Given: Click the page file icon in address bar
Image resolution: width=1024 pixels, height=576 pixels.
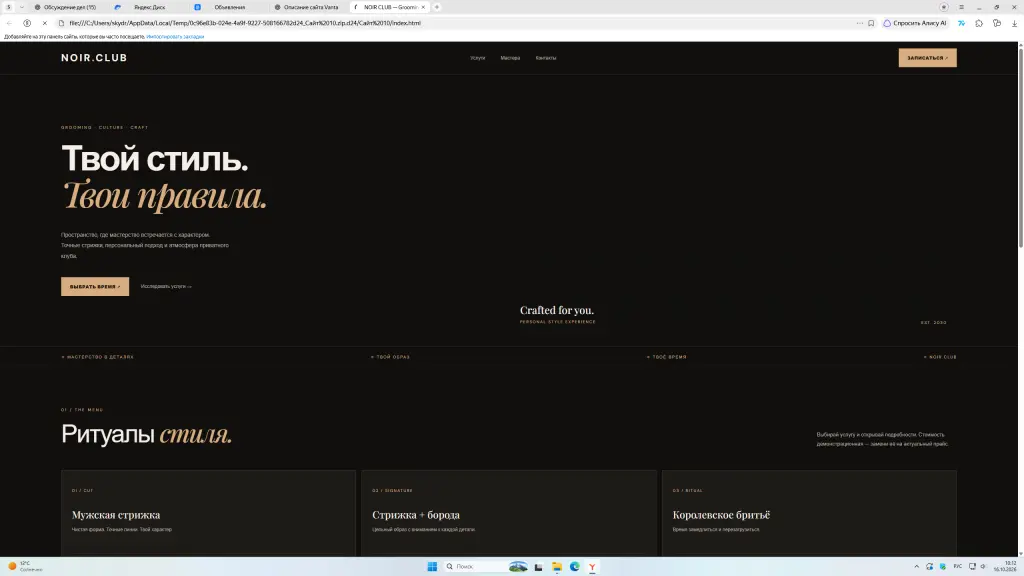Looking at the screenshot, I should 61,23.
